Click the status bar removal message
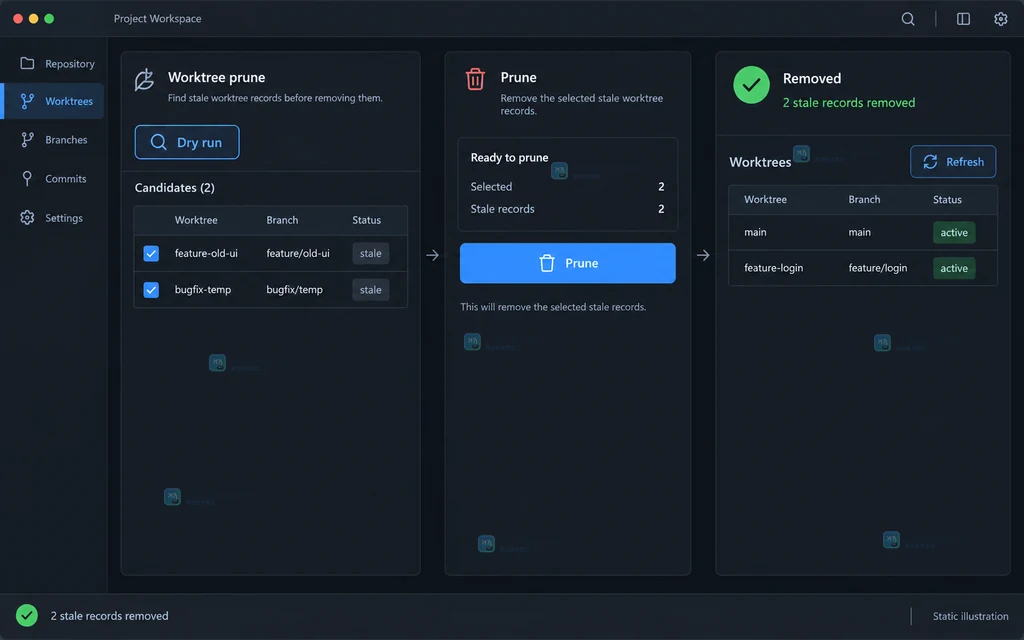This screenshot has height=640, width=1024. click(109, 616)
